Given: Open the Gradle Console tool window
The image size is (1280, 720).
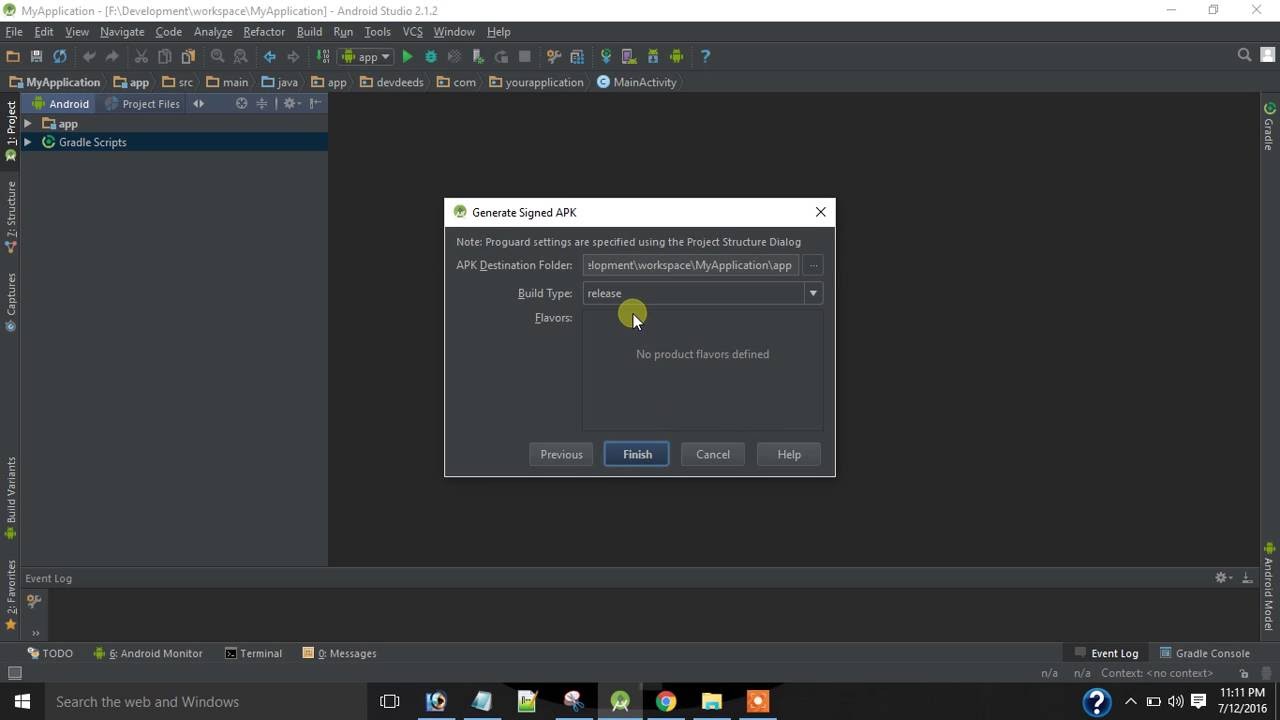Looking at the screenshot, I should coord(1204,653).
